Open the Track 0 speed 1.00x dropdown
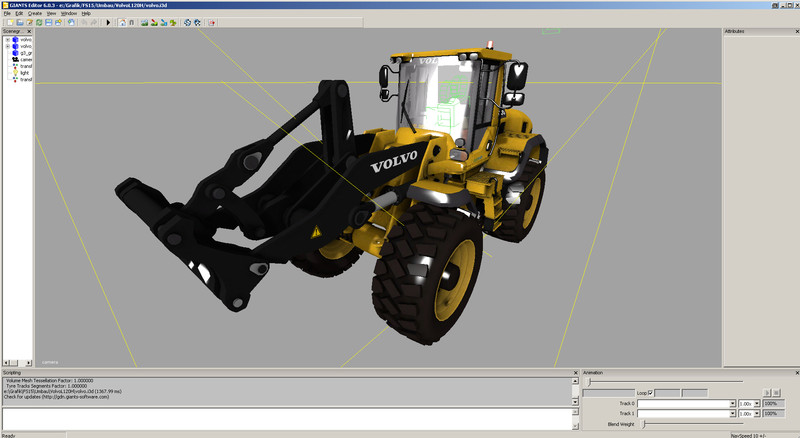Image resolution: width=800 pixels, height=438 pixels. 757,403
